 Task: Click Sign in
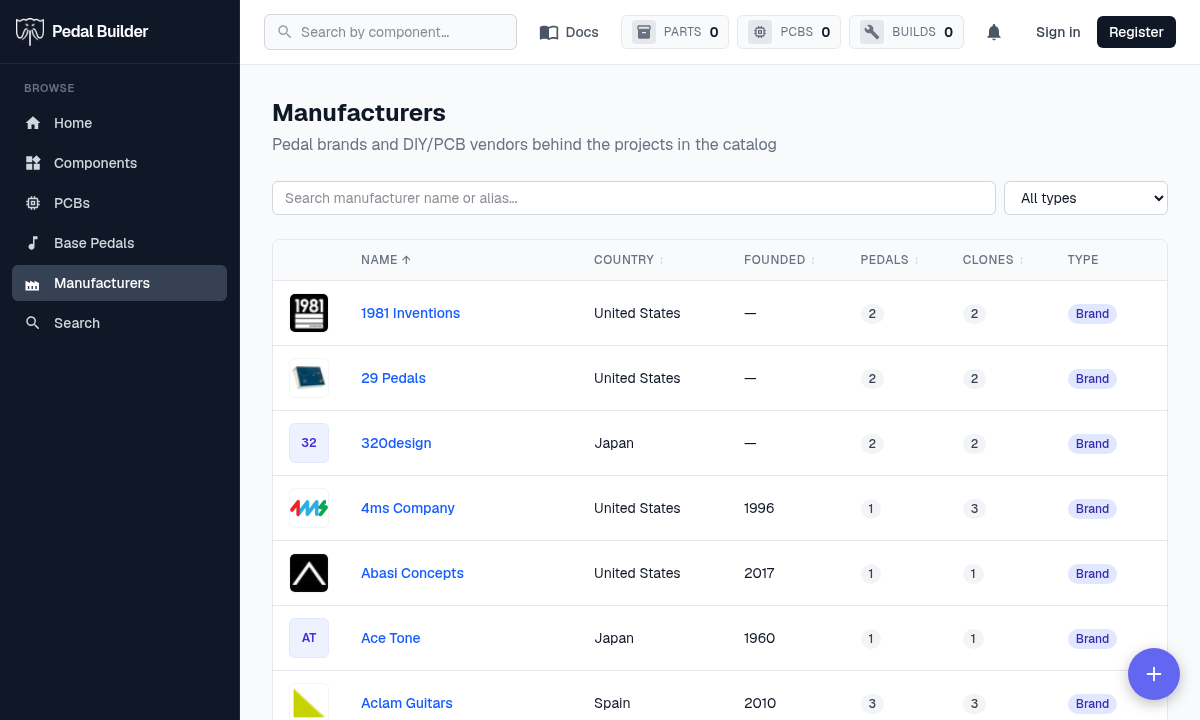coord(1058,32)
